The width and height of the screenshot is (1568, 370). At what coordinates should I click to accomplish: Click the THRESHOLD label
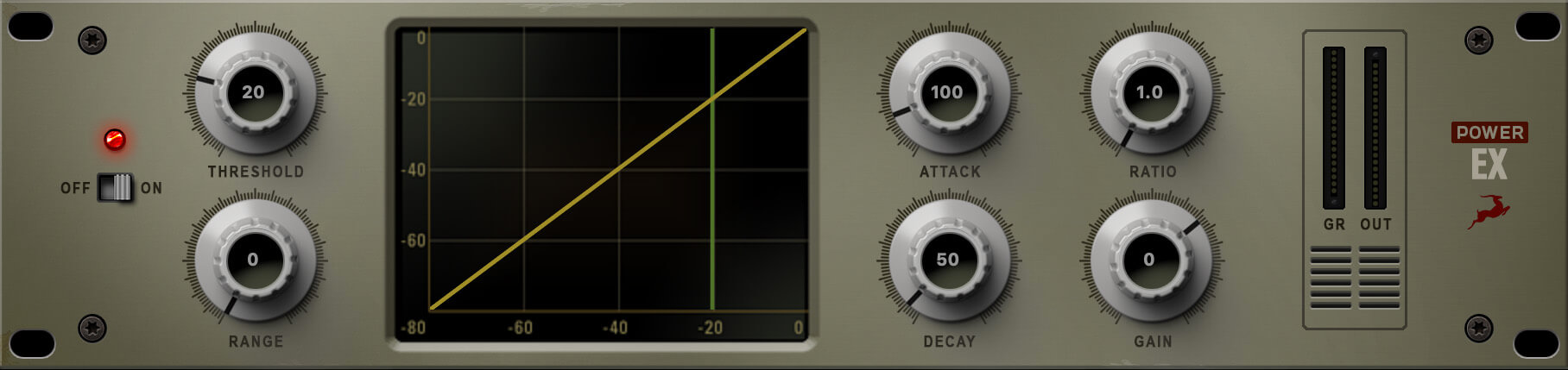256,172
